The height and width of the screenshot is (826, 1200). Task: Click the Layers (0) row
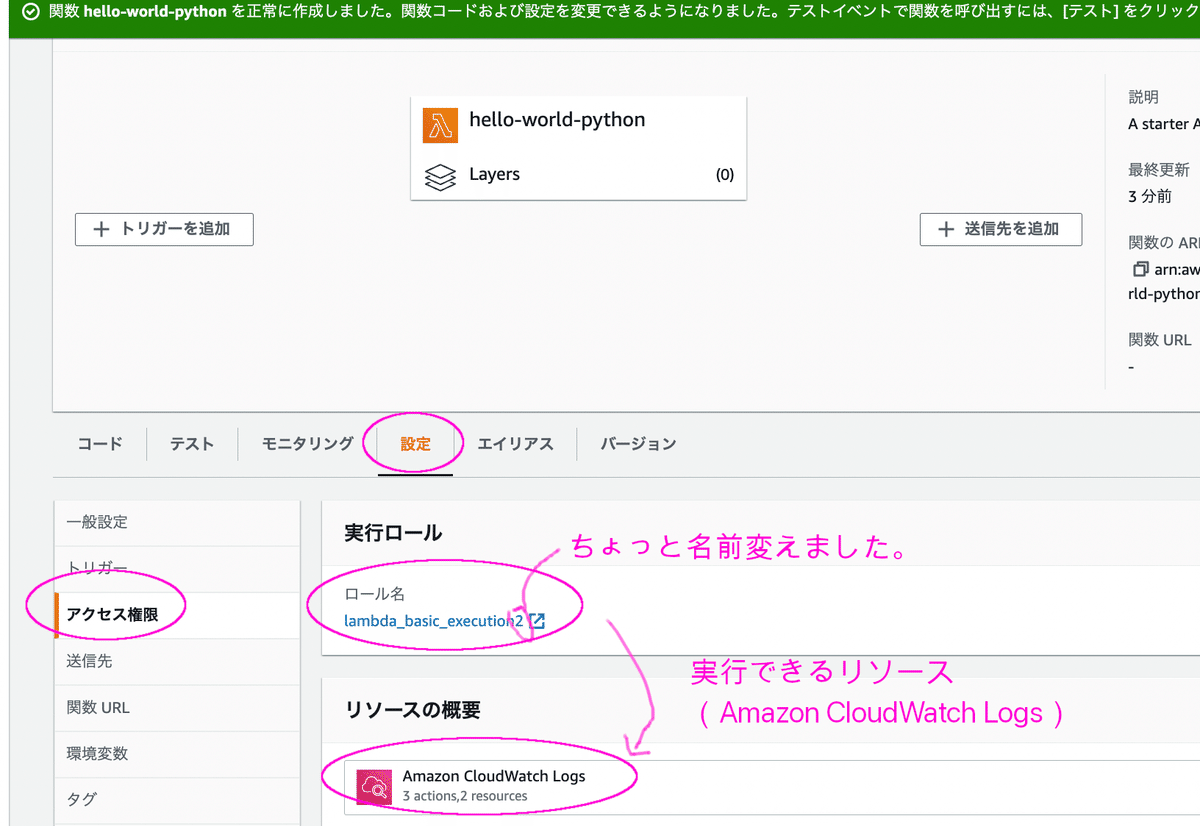579,175
